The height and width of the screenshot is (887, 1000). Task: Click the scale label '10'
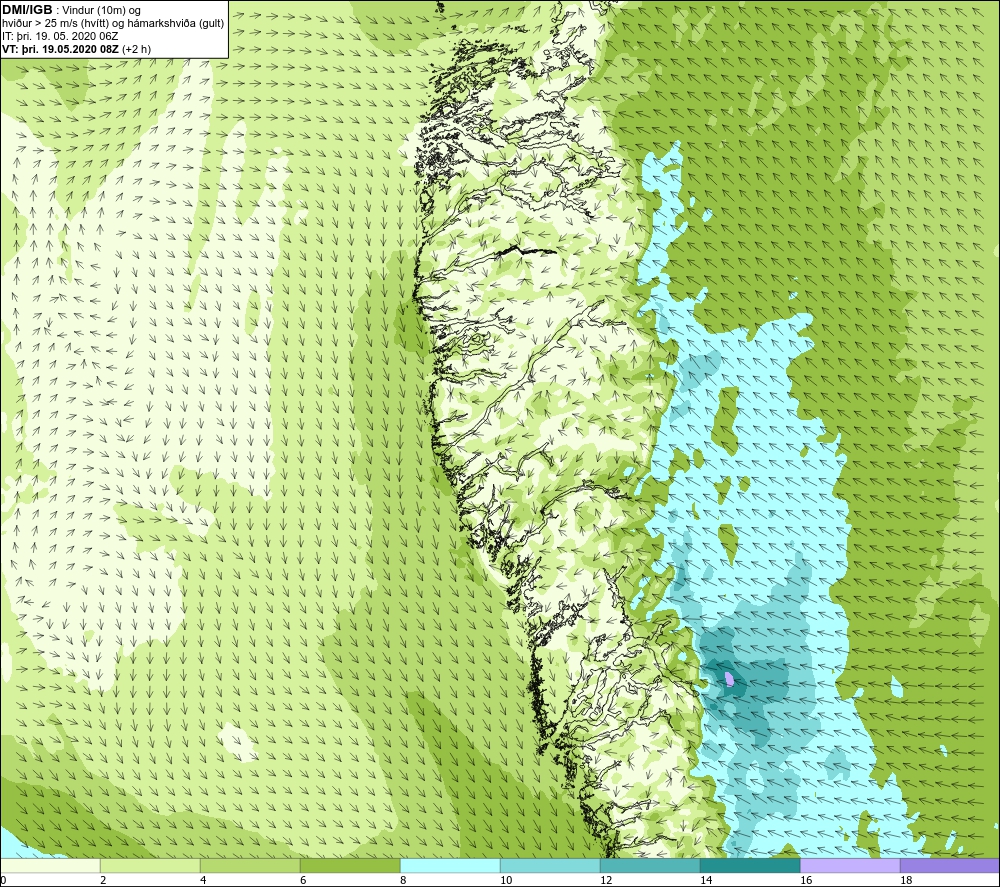click(506, 880)
